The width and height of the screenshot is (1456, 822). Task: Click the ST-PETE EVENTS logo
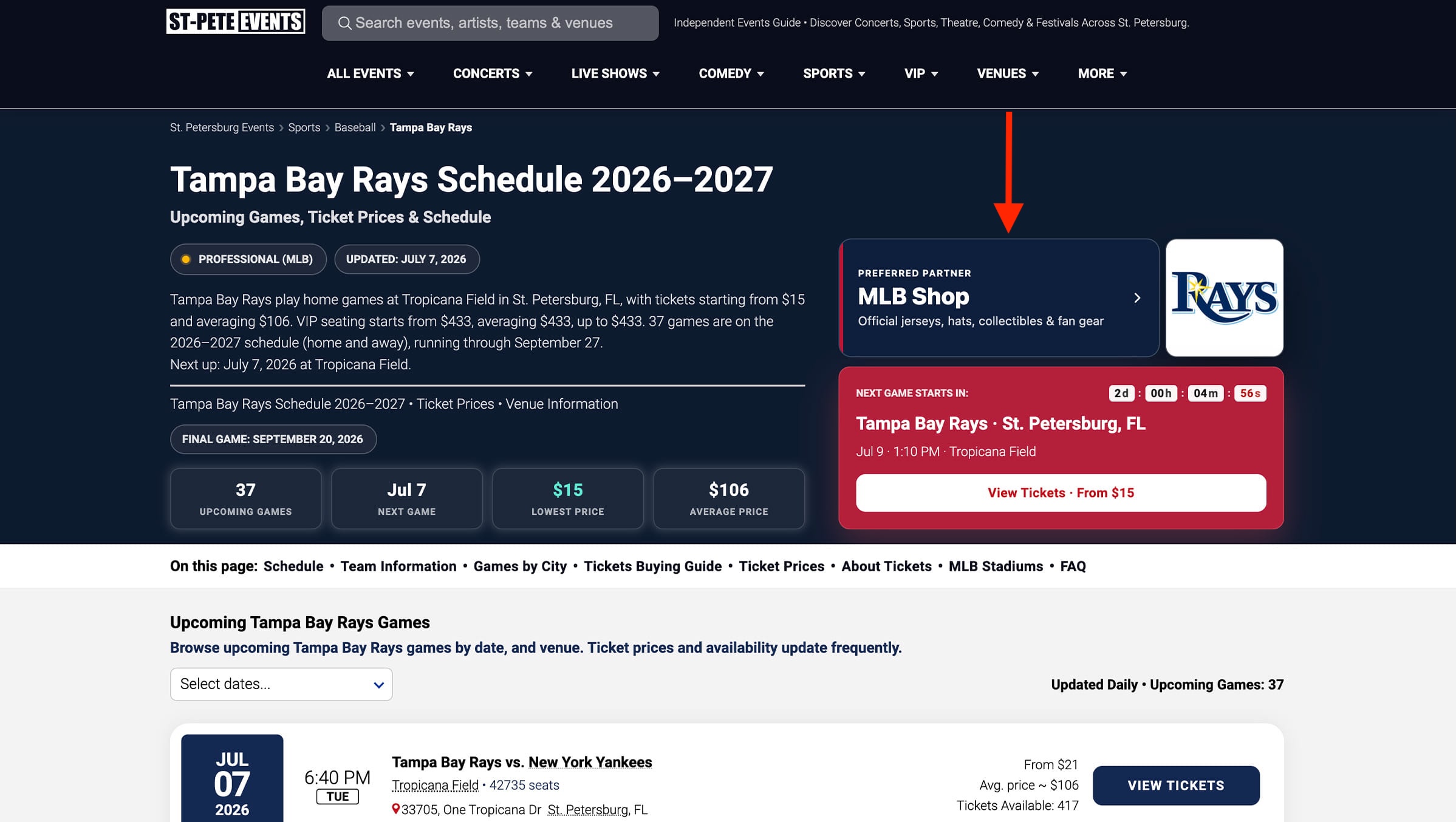[x=236, y=22]
